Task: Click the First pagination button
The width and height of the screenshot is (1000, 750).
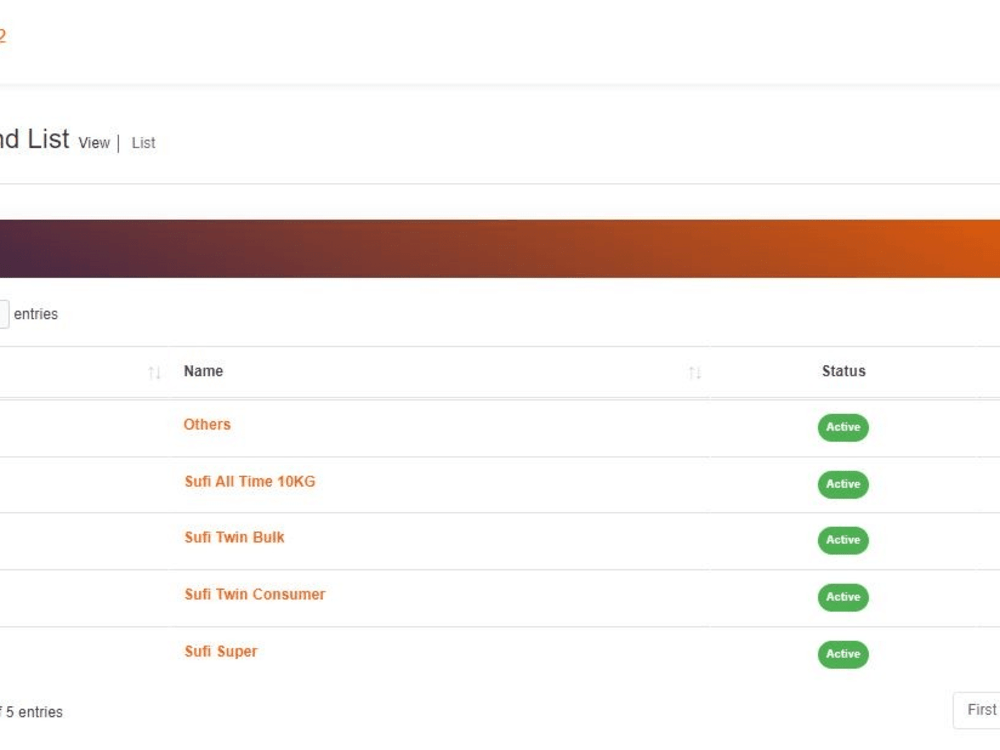Action: (x=981, y=709)
